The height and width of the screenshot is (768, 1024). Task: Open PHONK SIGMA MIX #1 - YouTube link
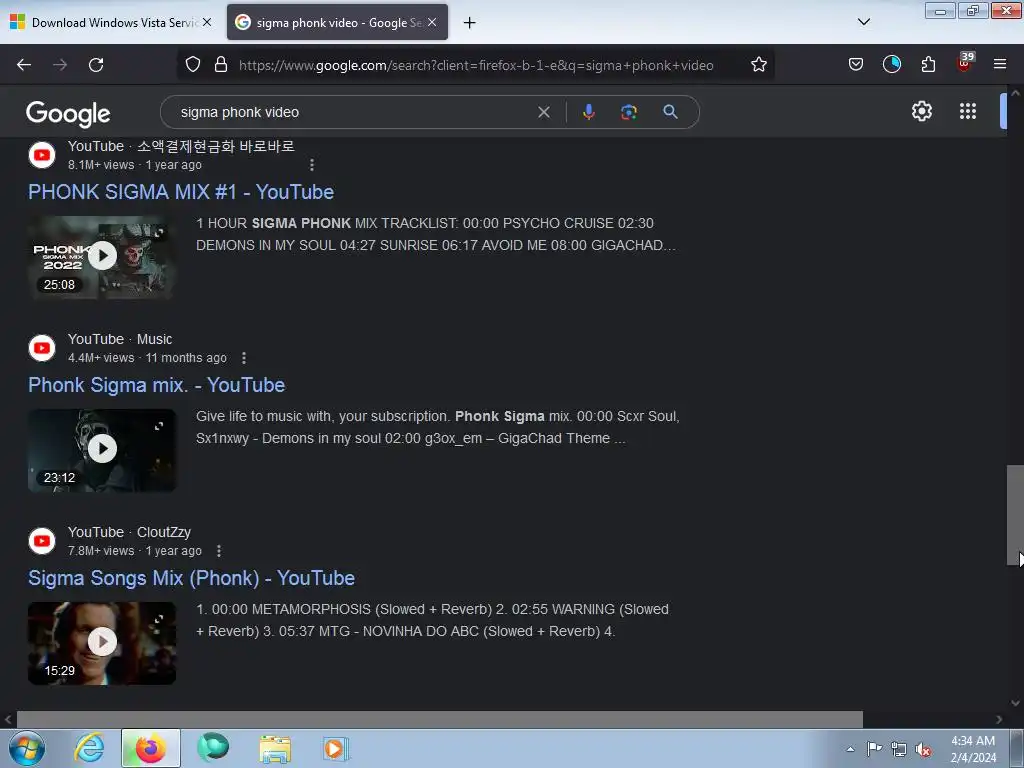tap(181, 192)
